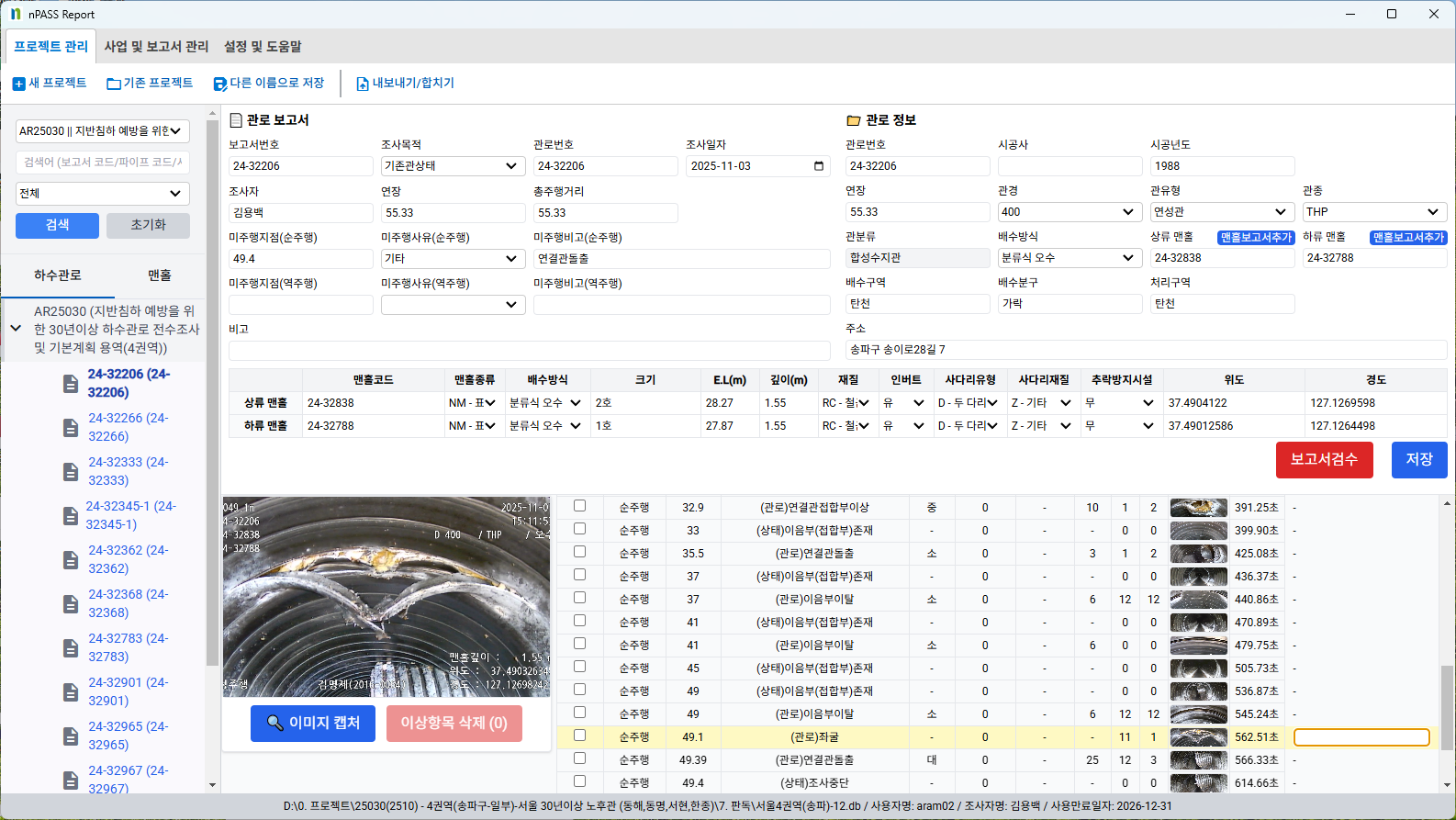The image size is (1456, 820).
Task: Click the calendar icon in survey date
Action: [x=819, y=166]
